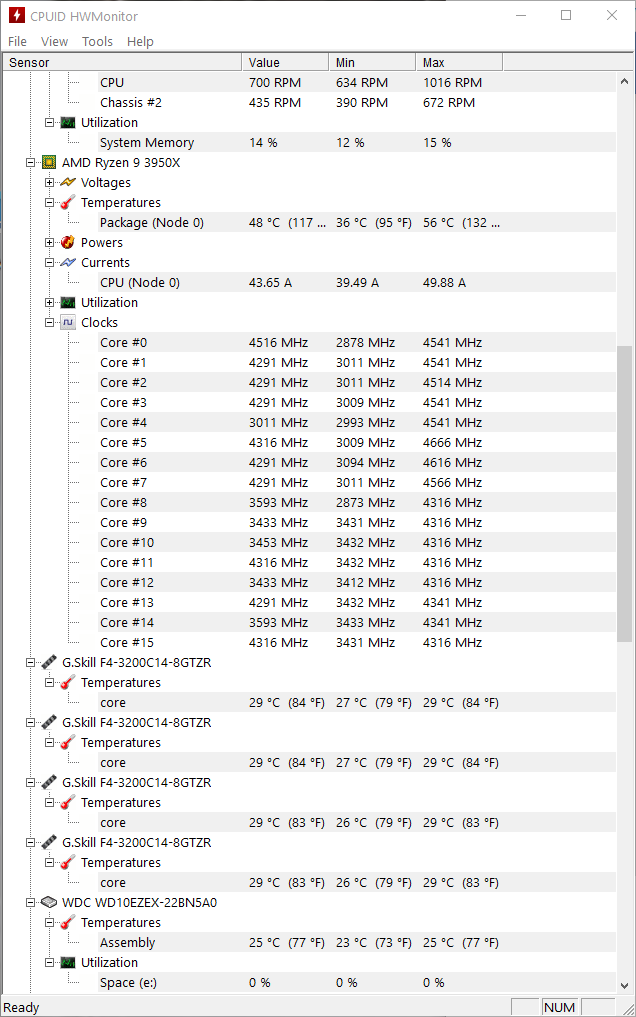The width and height of the screenshot is (636, 1017).
Task: Select the AMD Ryzen 9 3950X processor icon
Action: (x=49, y=162)
